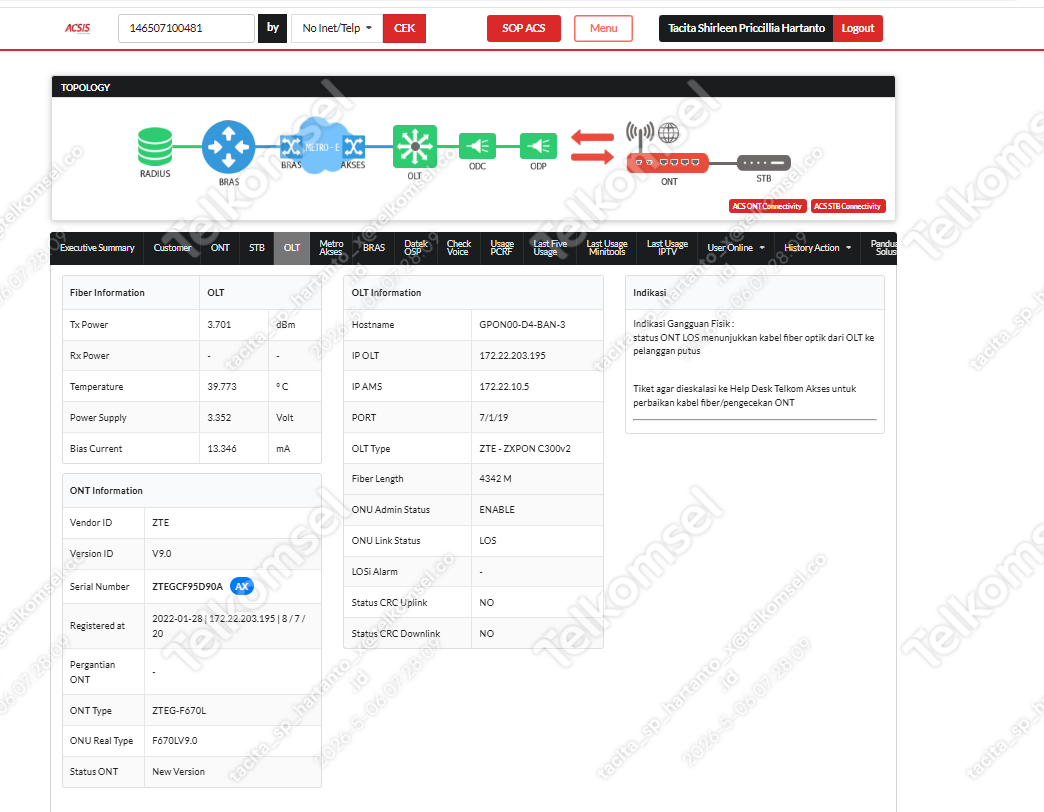The width and height of the screenshot is (1044, 812).
Task: Expand the User Online dropdown tab
Action: point(736,248)
